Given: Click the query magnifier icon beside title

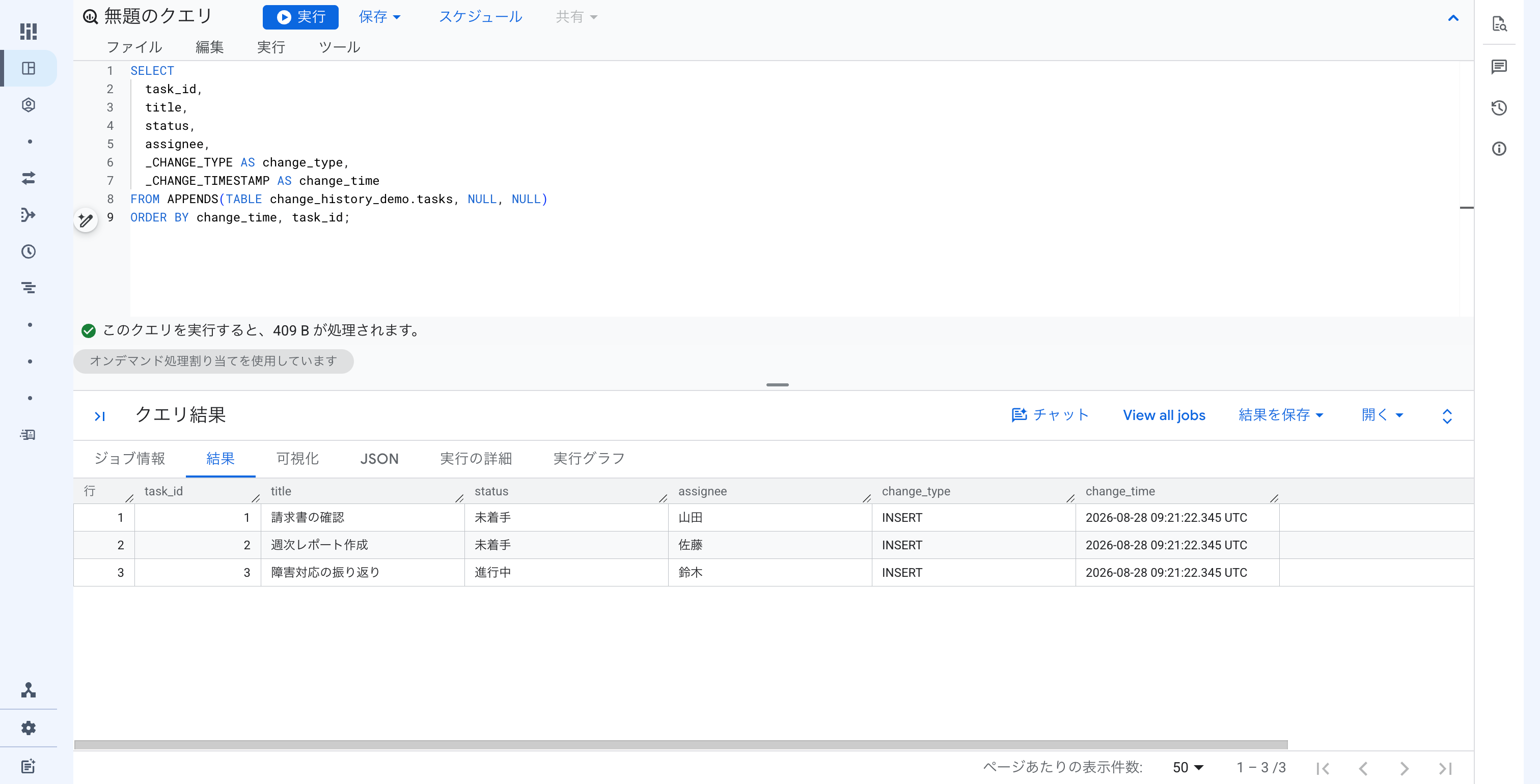Looking at the screenshot, I should [x=90, y=17].
